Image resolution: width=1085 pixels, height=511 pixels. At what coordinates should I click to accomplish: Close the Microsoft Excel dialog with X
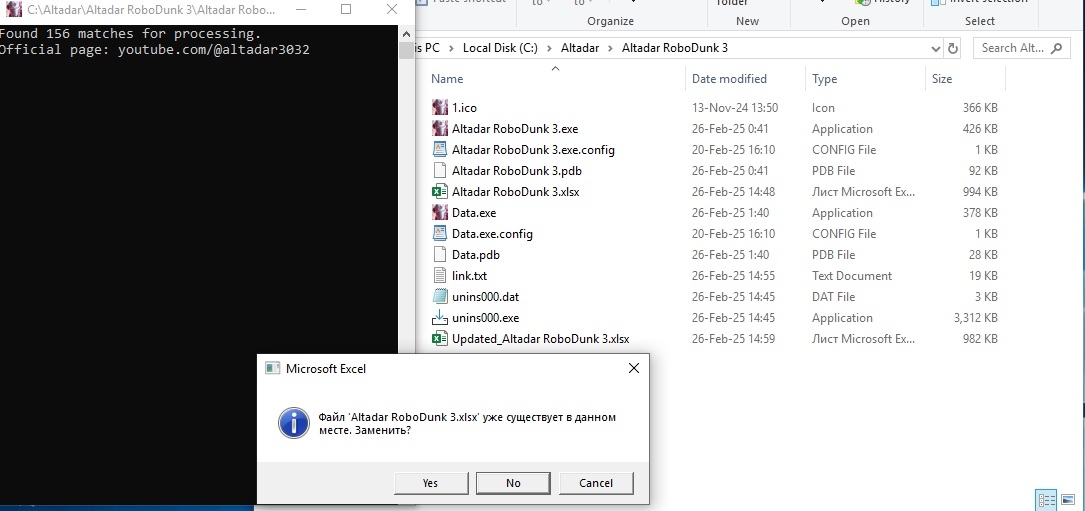coord(633,368)
